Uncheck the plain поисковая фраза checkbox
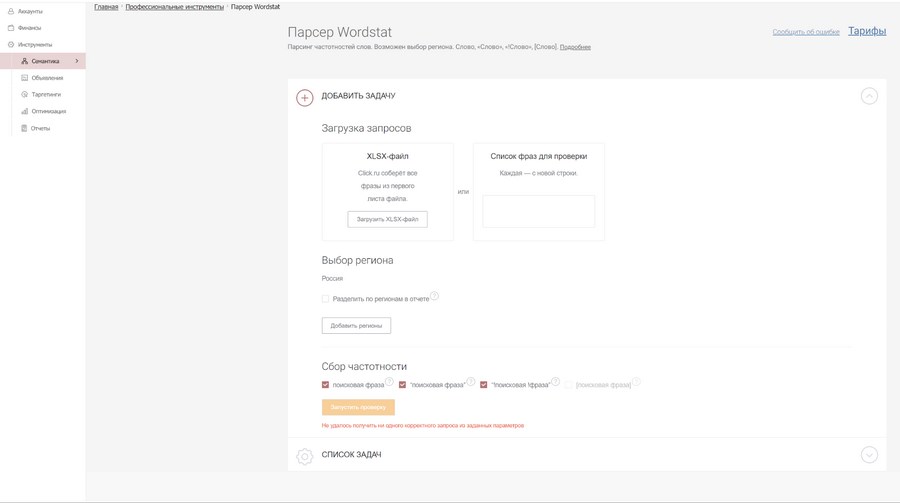The height and width of the screenshot is (503, 900). (x=325, y=385)
